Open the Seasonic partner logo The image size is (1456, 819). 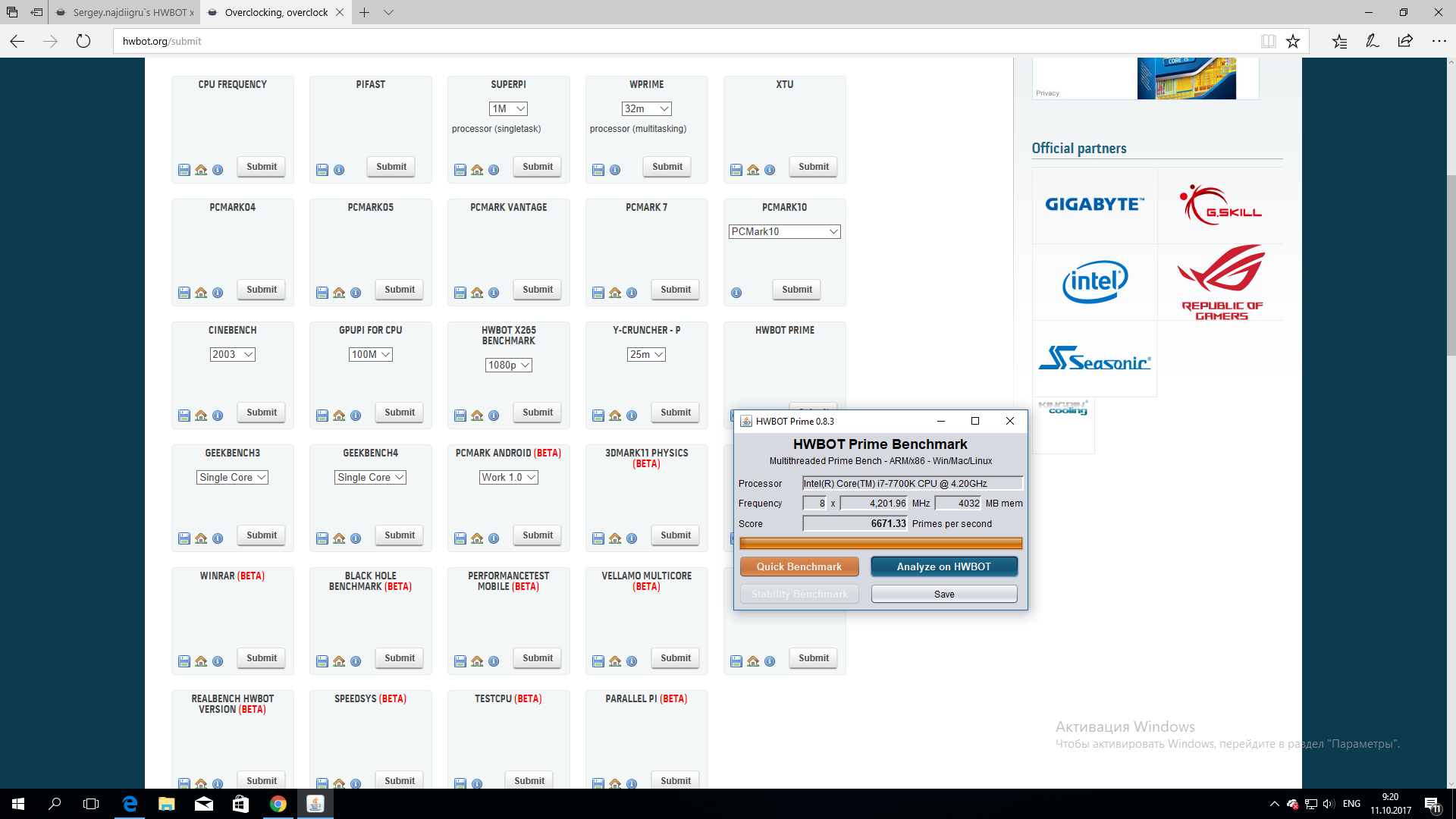1094,358
